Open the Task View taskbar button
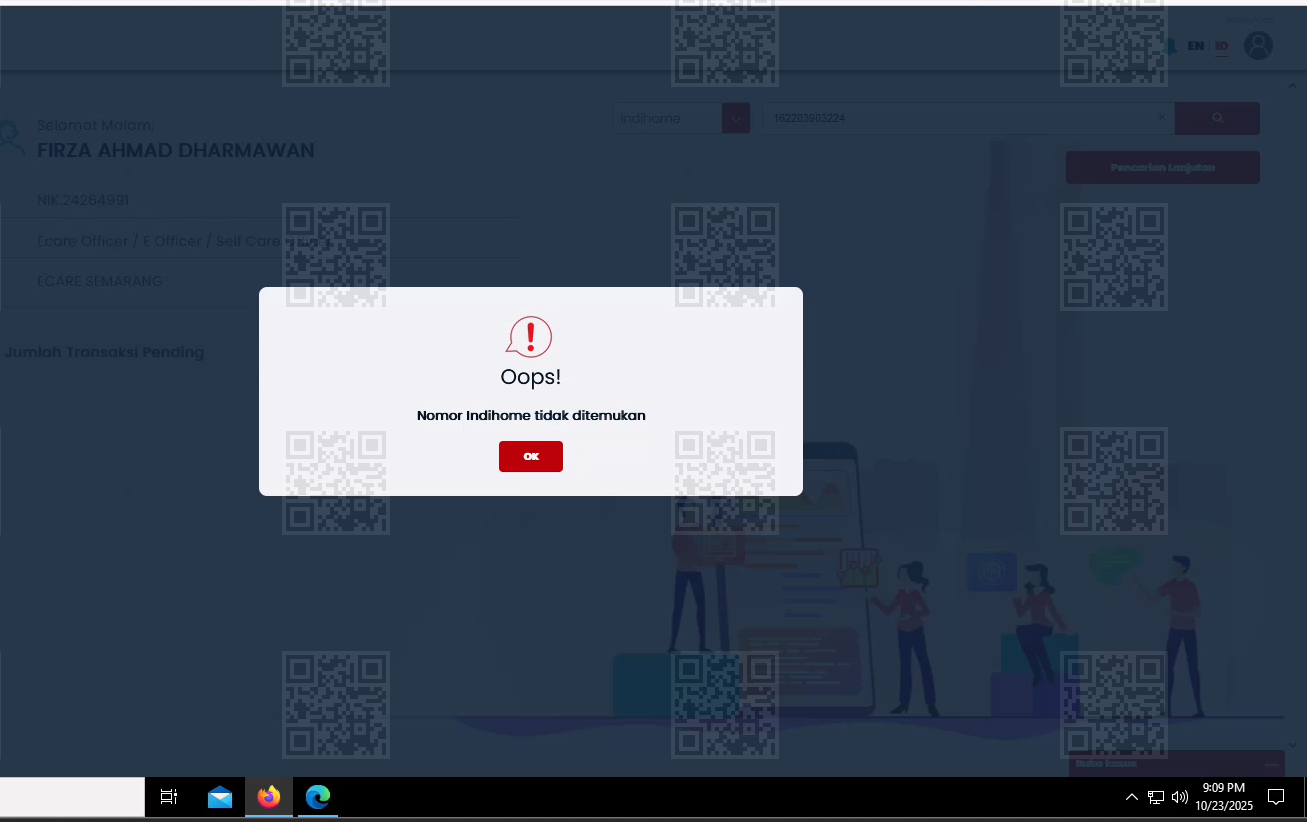Screen dimensions: 1307x822 (x=169, y=797)
